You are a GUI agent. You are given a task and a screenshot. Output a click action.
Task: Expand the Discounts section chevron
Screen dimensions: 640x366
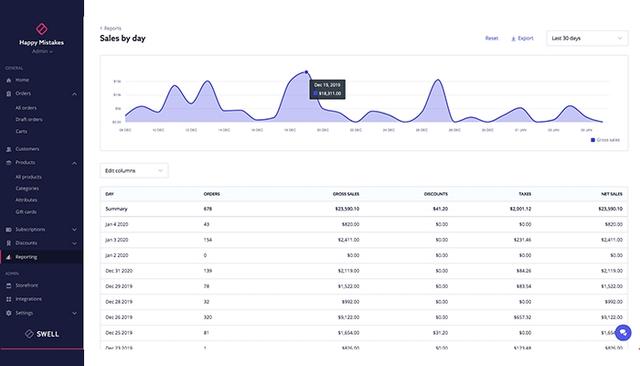pos(74,243)
